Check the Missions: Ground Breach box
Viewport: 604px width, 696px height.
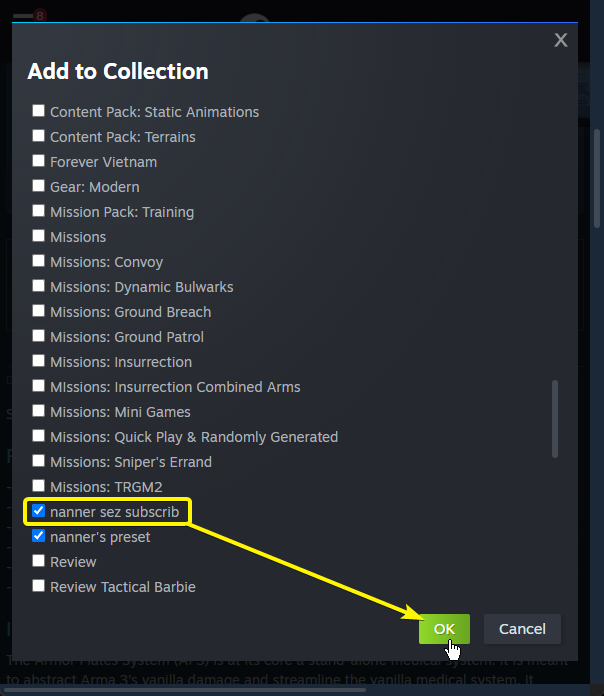click(x=39, y=312)
